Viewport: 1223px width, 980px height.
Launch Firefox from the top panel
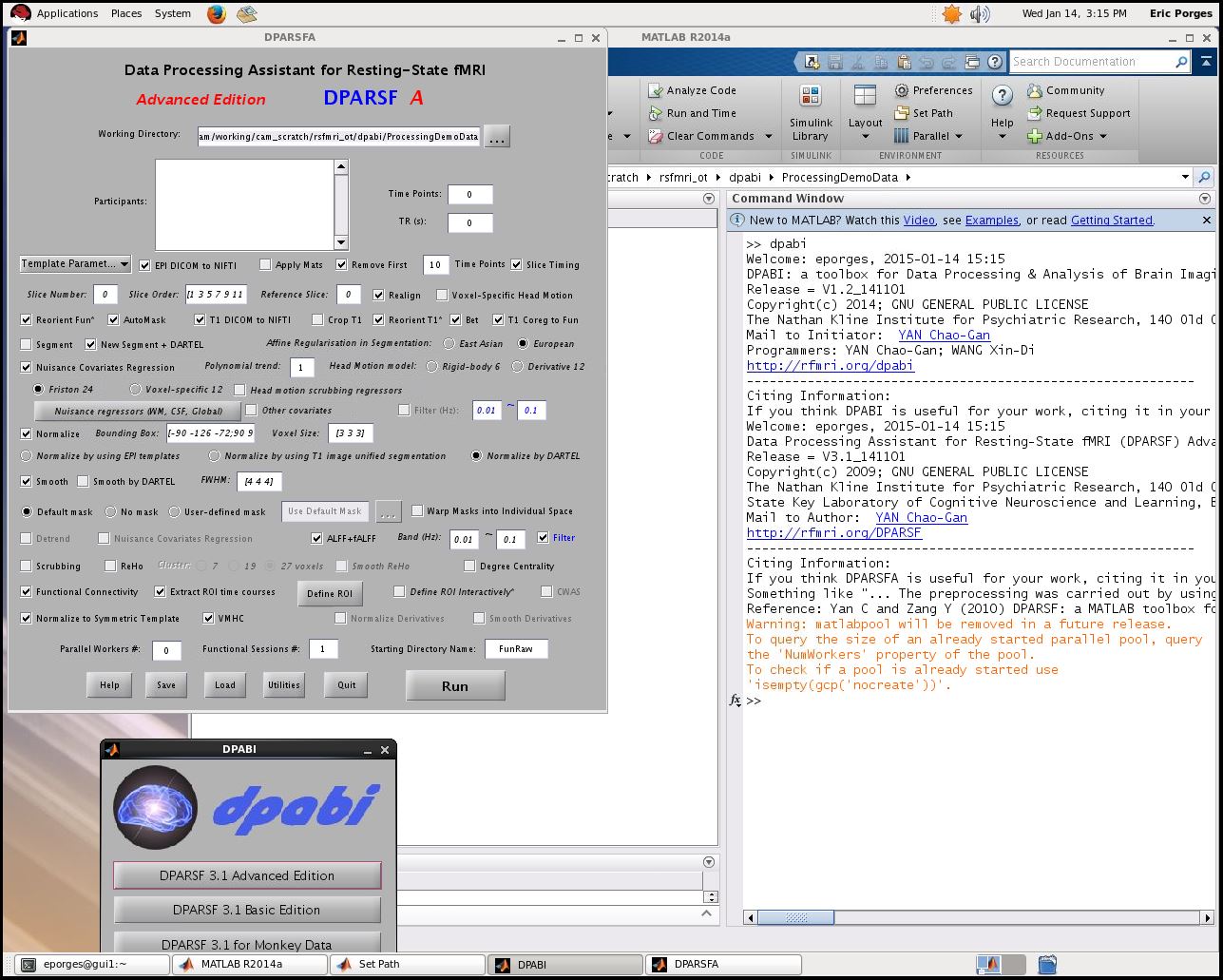(x=217, y=13)
